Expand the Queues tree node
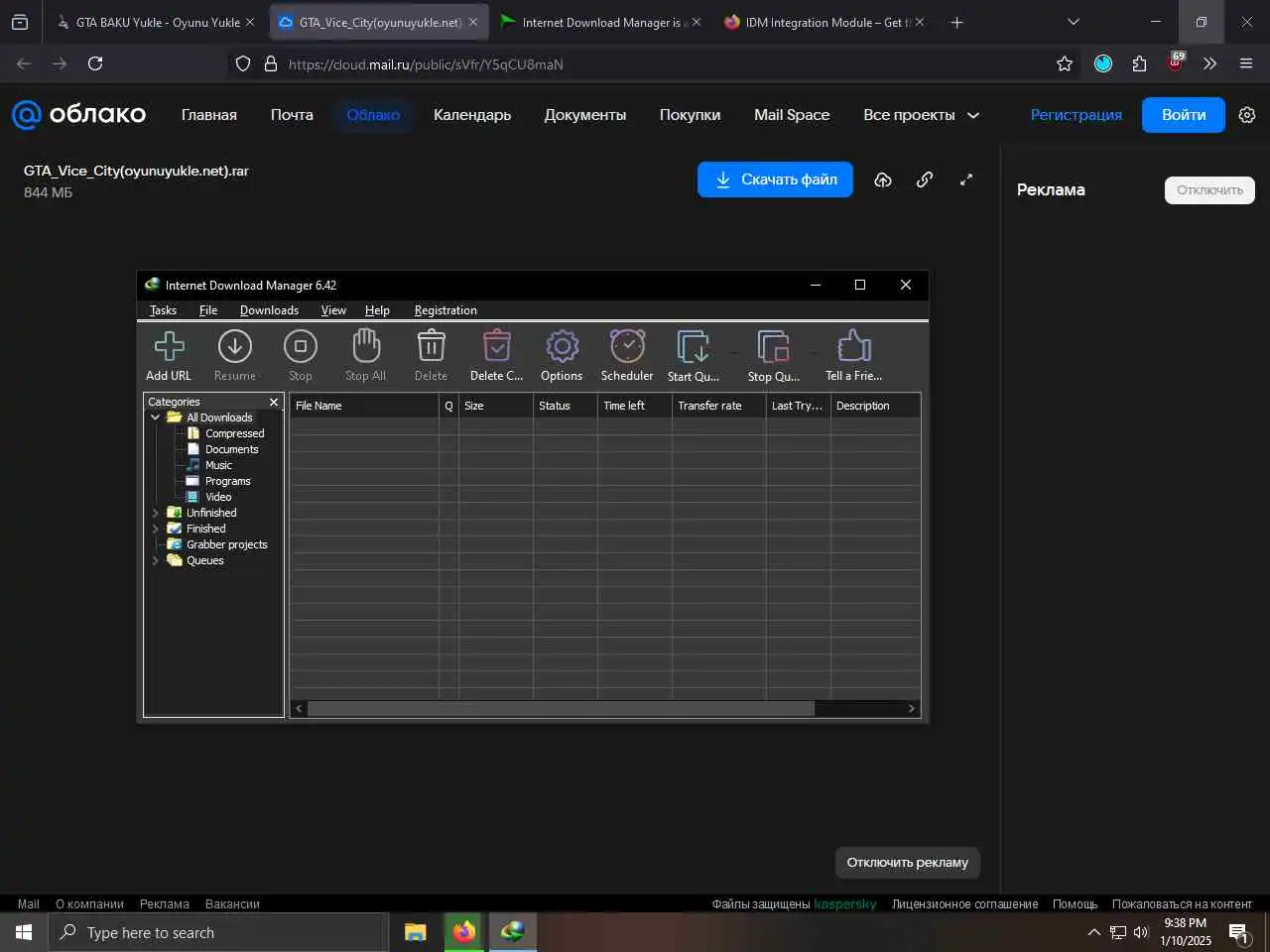This screenshot has height=952, width=1270. coord(155,560)
